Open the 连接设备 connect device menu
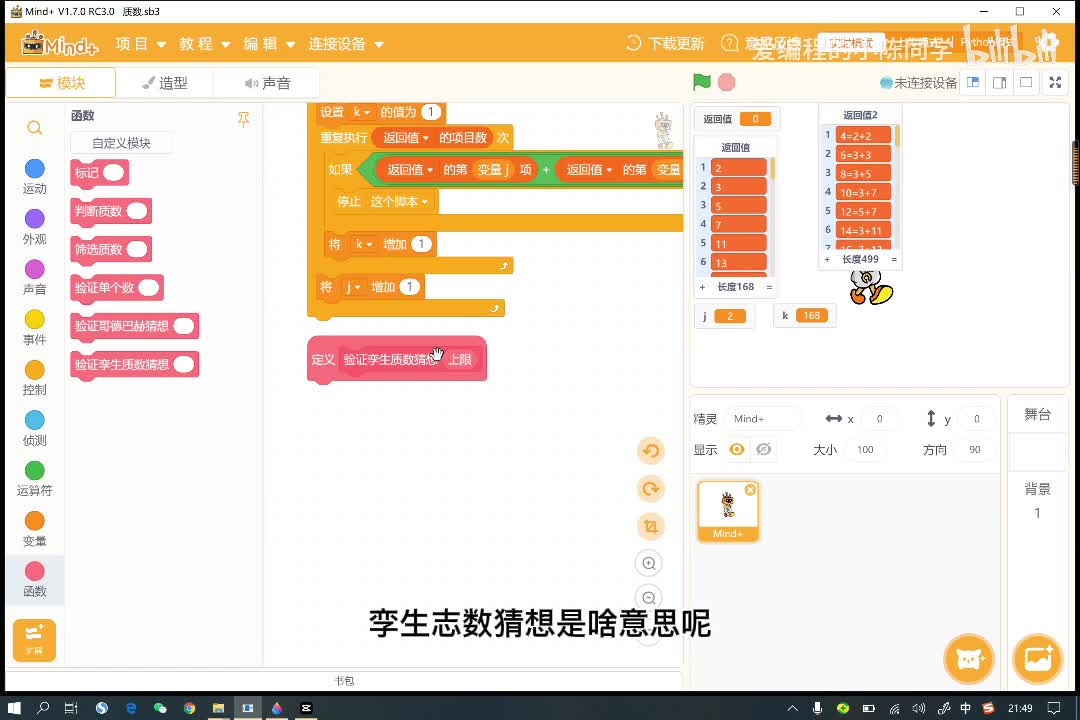 click(346, 44)
